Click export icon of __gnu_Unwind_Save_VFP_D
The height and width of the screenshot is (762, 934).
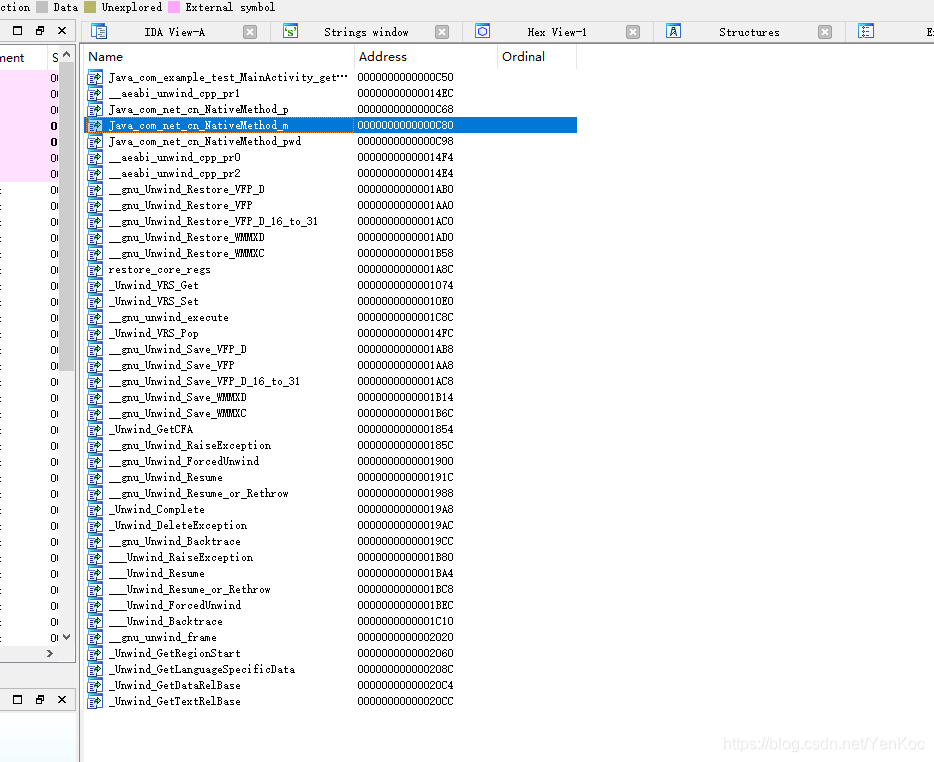click(x=95, y=350)
